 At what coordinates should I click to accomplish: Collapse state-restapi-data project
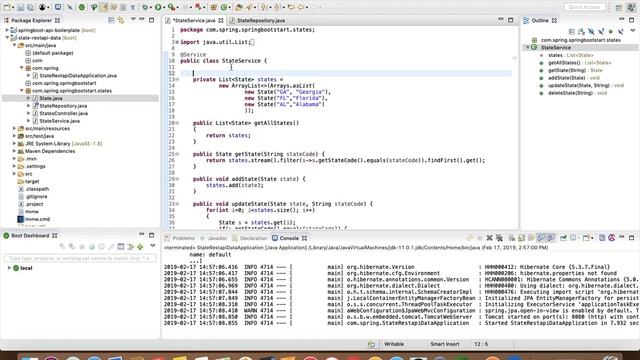(x=7, y=38)
